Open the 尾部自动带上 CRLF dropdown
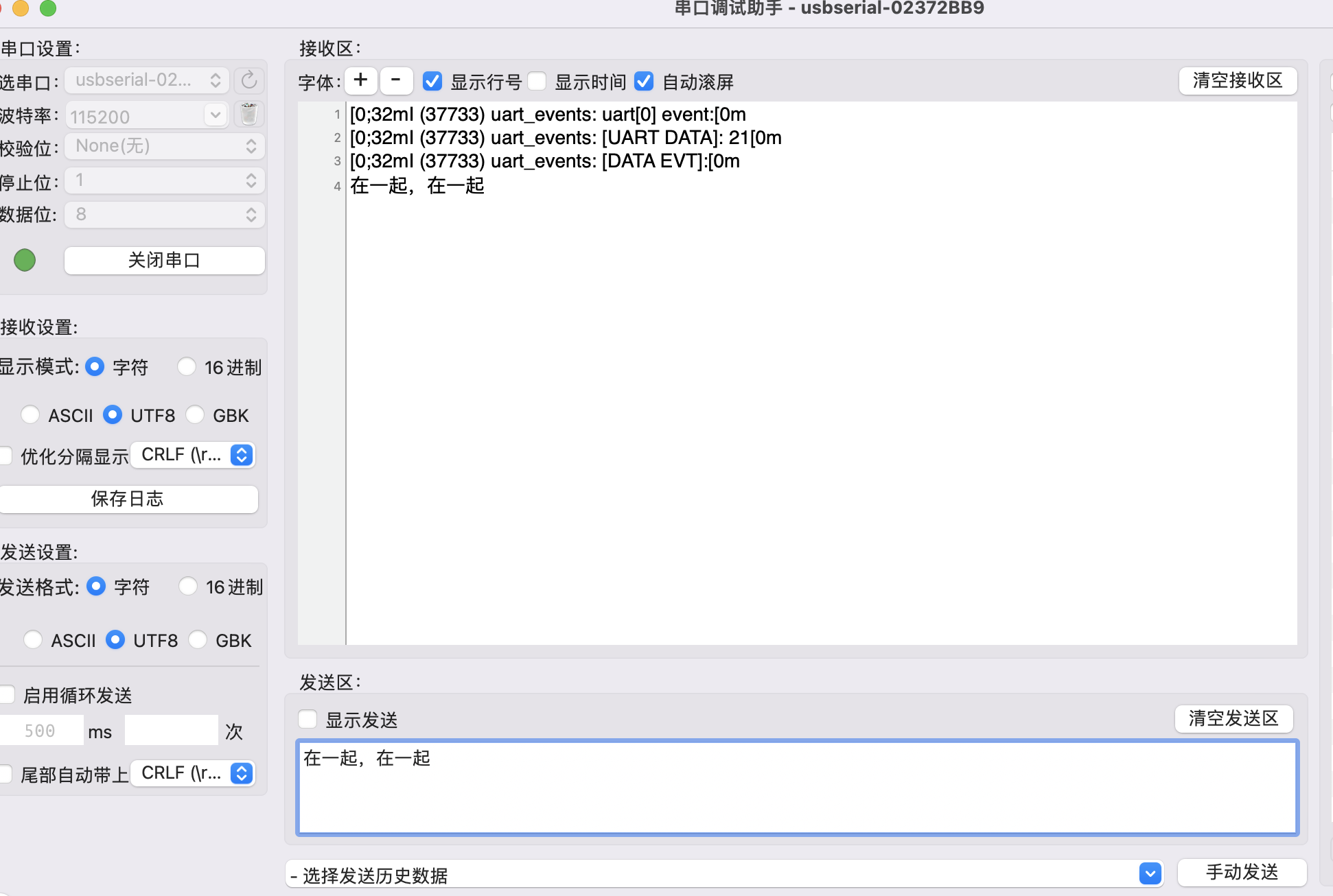Screen dimensions: 1333x896 [x=242, y=773]
